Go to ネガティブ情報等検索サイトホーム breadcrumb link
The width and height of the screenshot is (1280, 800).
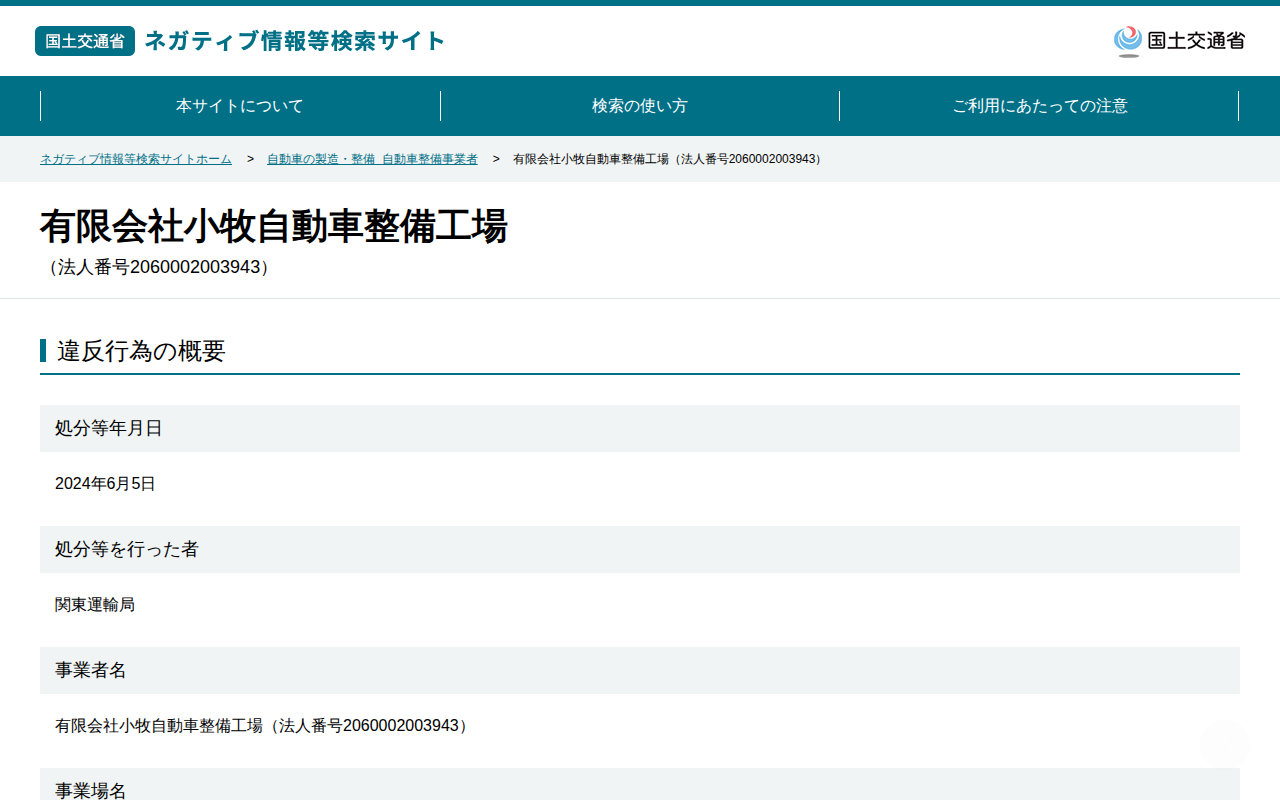[x=136, y=159]
